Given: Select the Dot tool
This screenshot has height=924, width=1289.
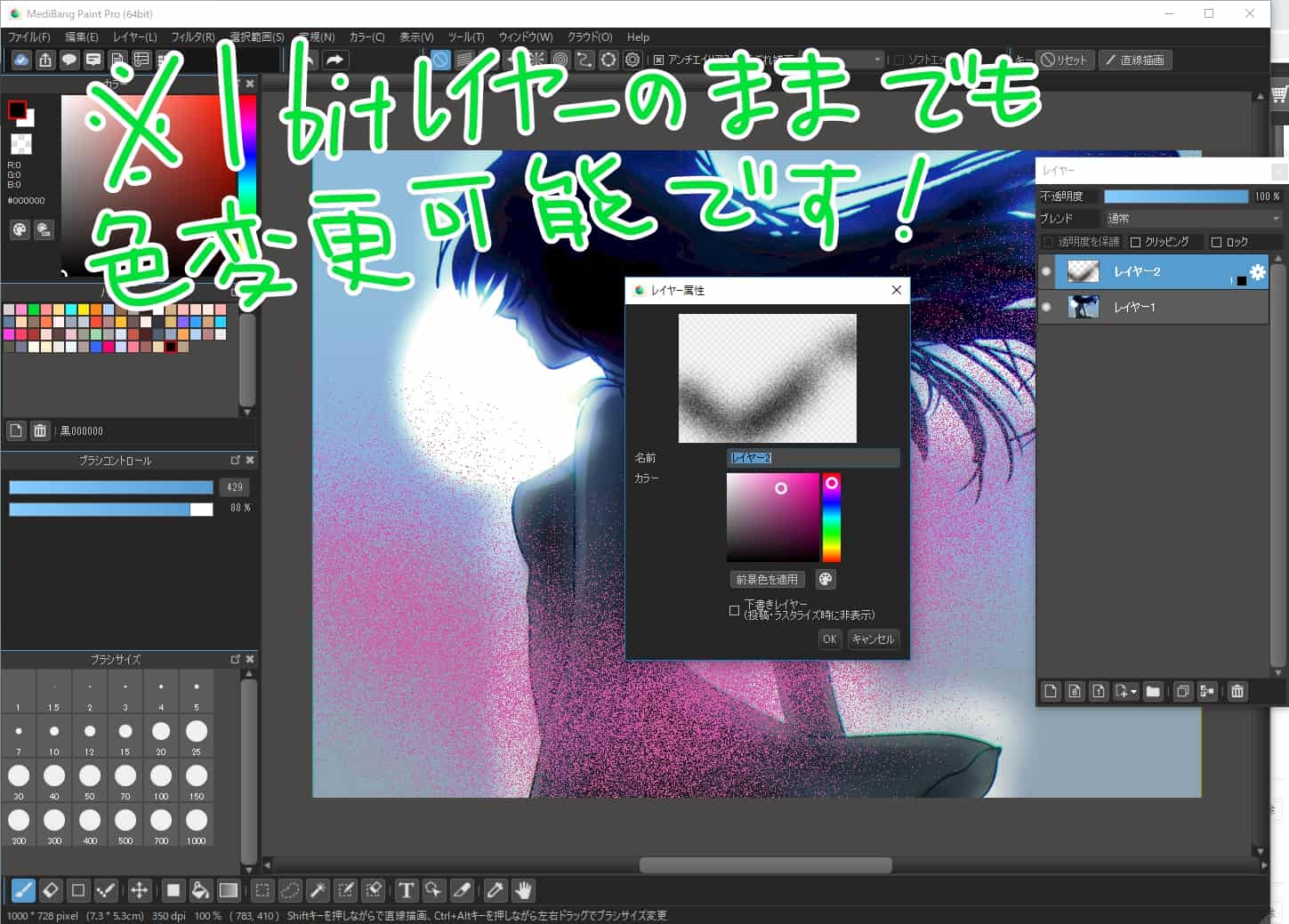Looking at the screenshot, I should [x=106, y=889].
